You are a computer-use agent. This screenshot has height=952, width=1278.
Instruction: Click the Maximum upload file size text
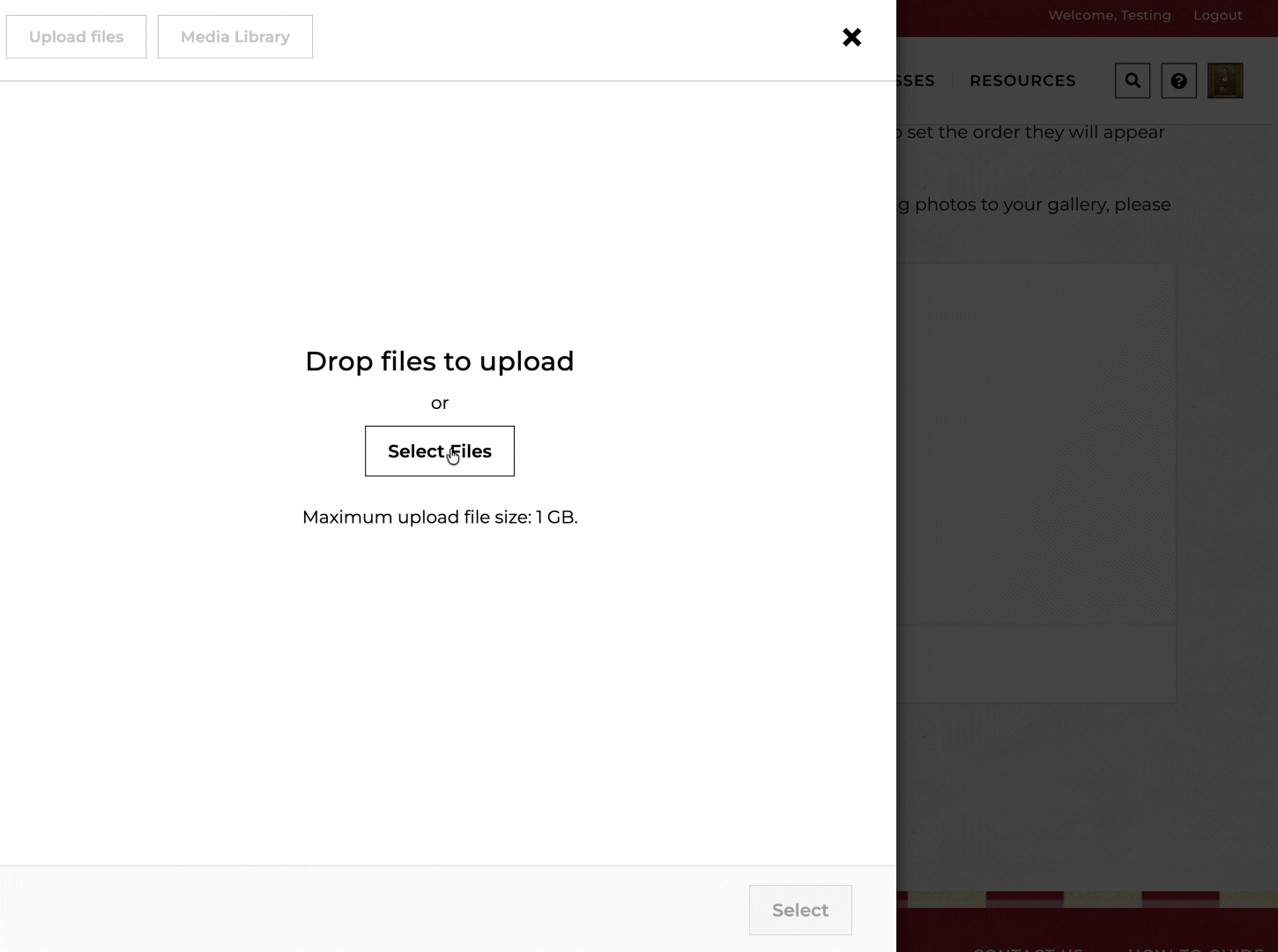coord(439,517)
